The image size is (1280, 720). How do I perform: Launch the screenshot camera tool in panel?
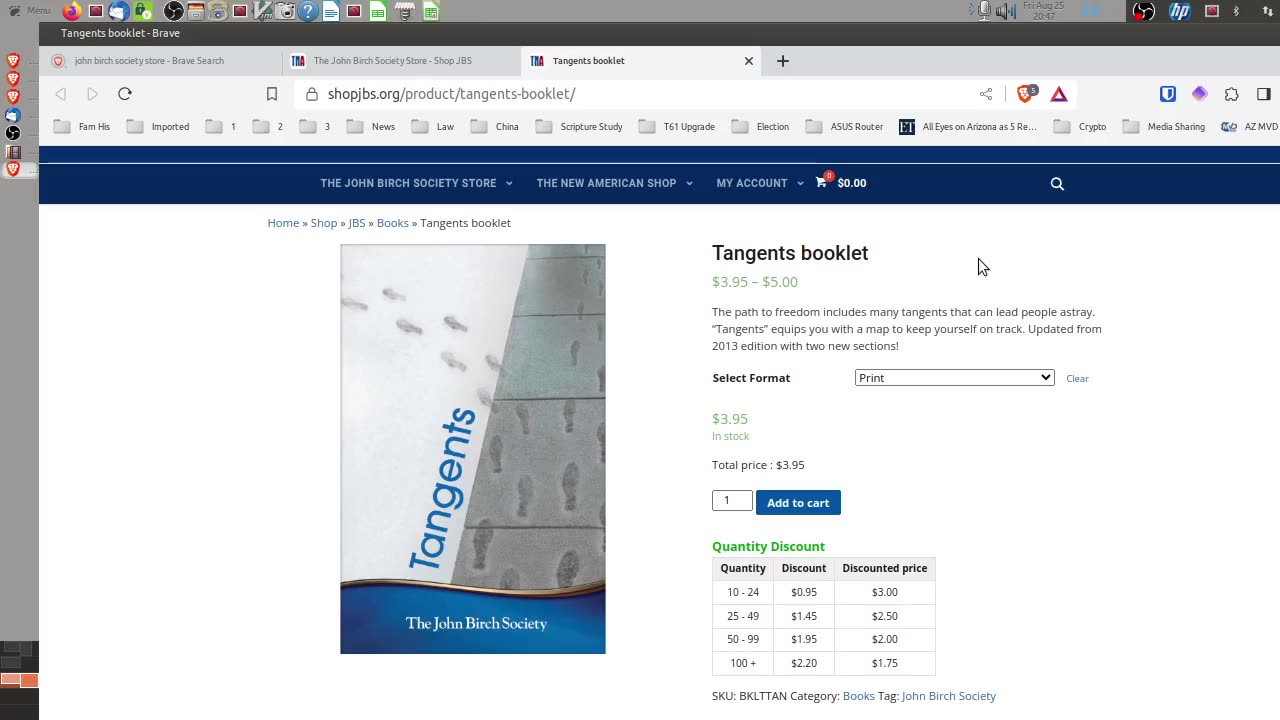click(286, 11)
